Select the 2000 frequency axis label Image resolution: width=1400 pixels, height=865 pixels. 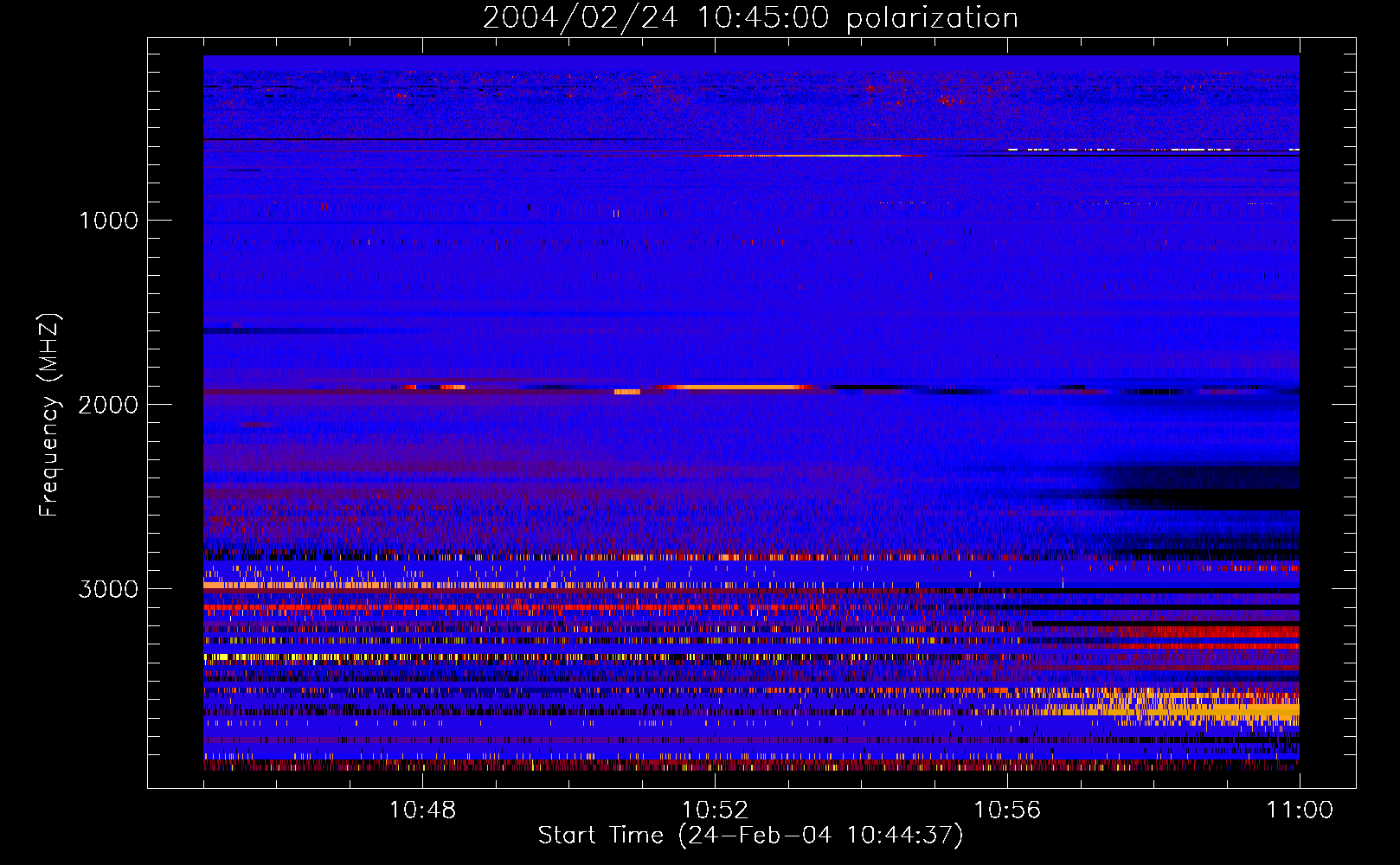(x=108, y=405)
